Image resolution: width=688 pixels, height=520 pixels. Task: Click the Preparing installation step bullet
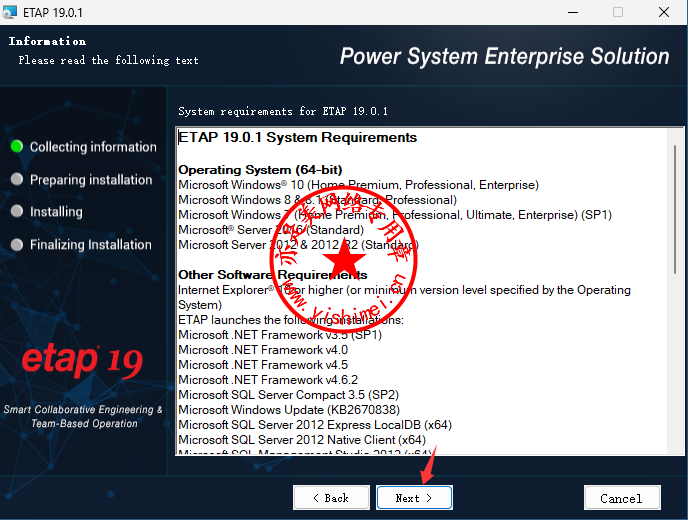tap(16, 179)
